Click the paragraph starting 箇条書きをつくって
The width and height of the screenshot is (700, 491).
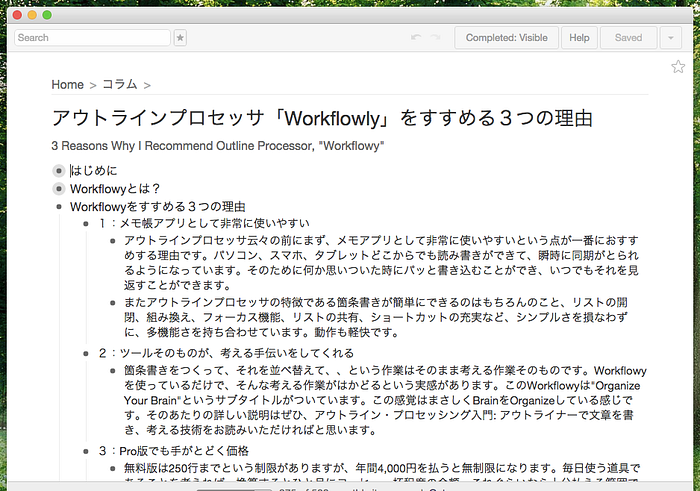(385, 400)
